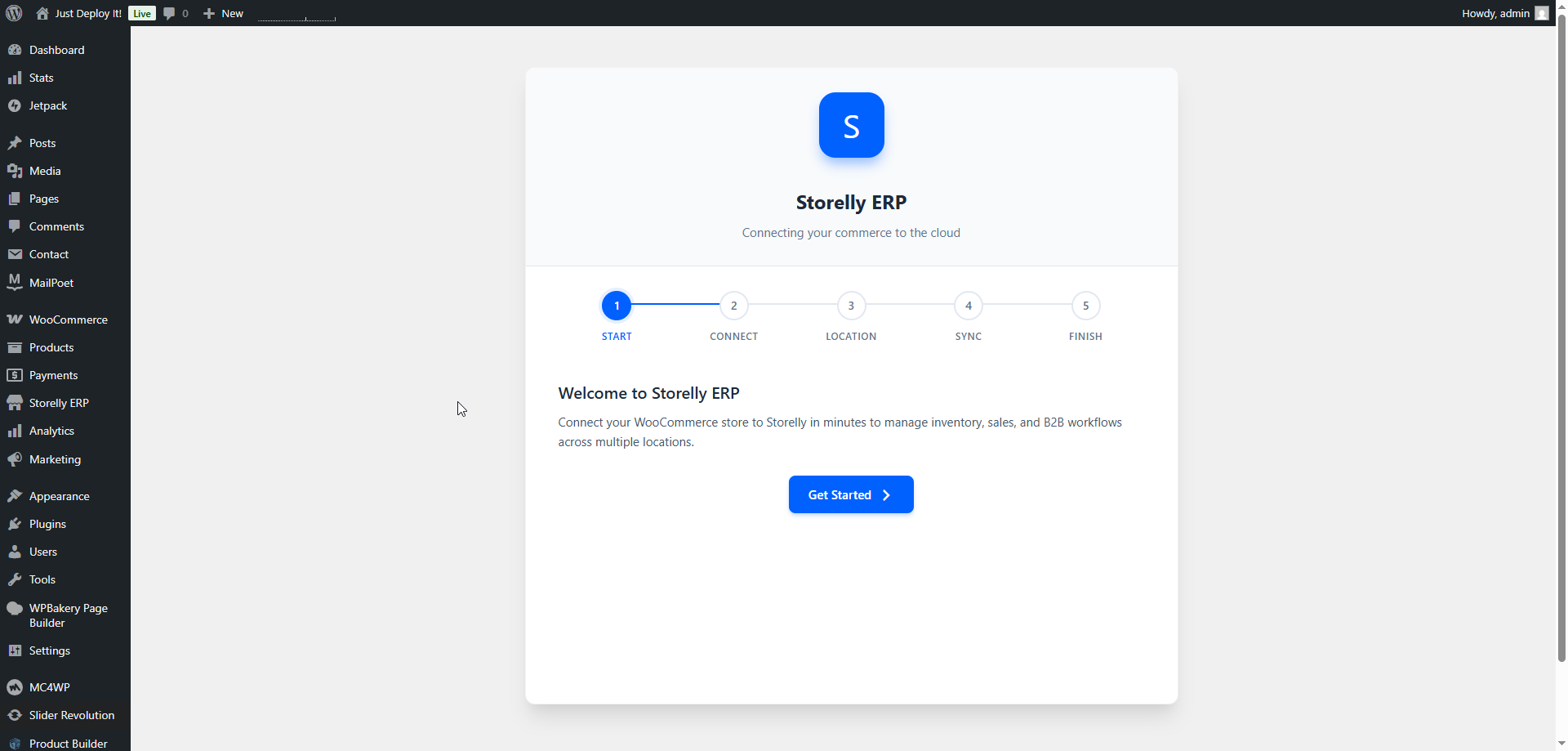1568x751 pixels.
Task: Go to Posts in the sidebar
Action: tap(65, 143)
